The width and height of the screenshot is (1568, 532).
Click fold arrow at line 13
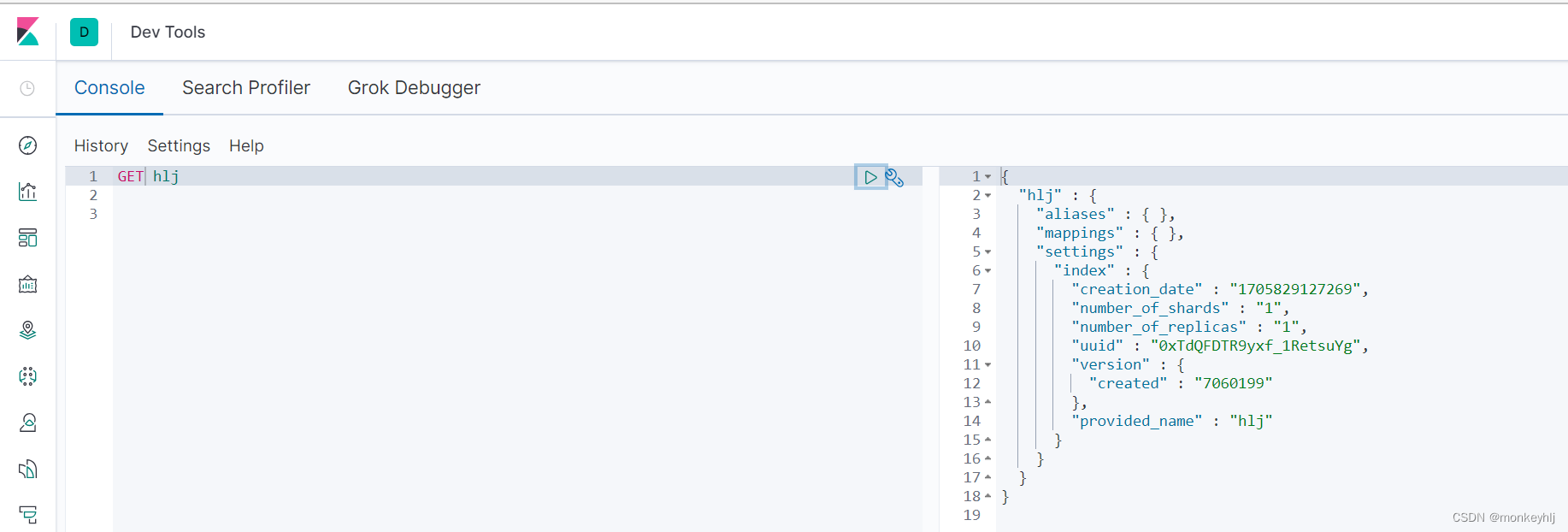(x=988, y=402)
